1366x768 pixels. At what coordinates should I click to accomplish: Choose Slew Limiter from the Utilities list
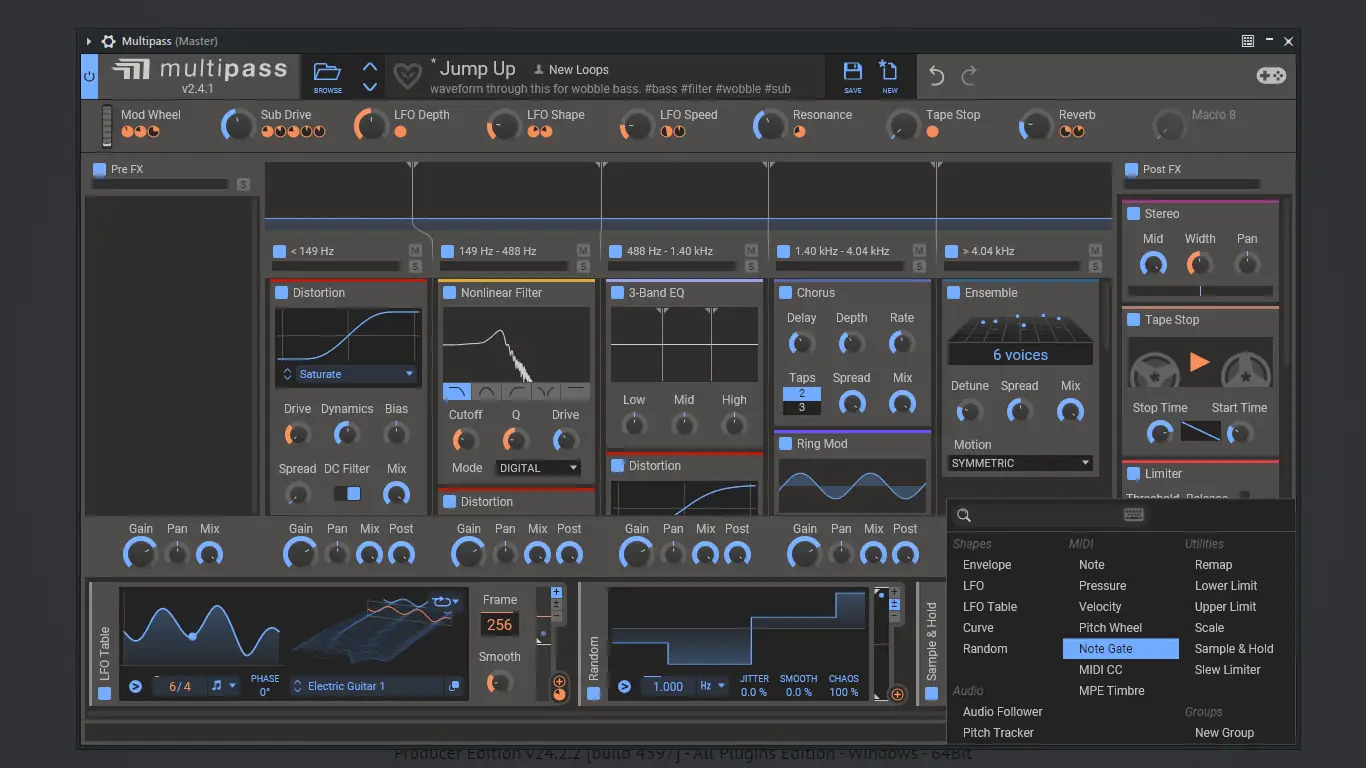click(1228, 670)
